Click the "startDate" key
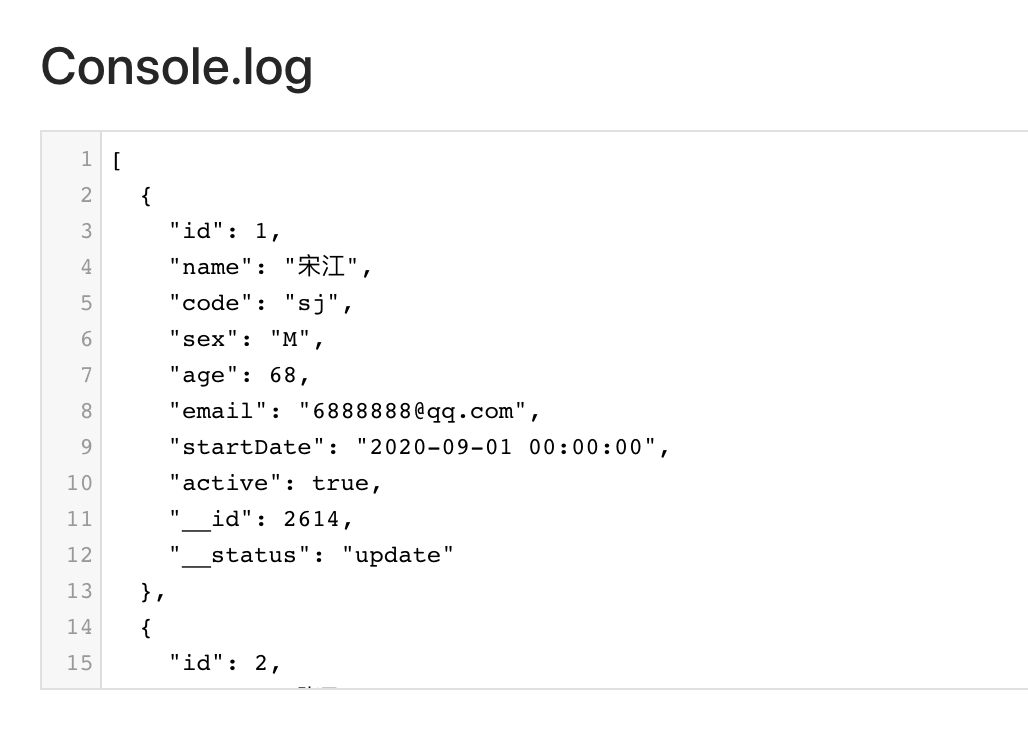 pos(247,447)
